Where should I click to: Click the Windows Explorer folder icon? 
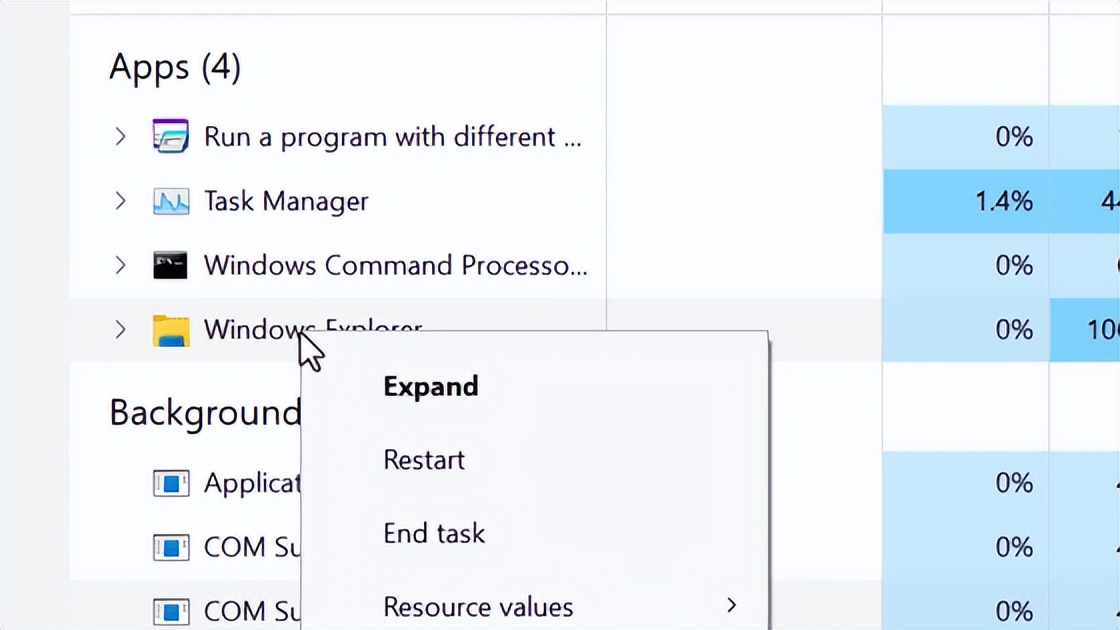171,329
